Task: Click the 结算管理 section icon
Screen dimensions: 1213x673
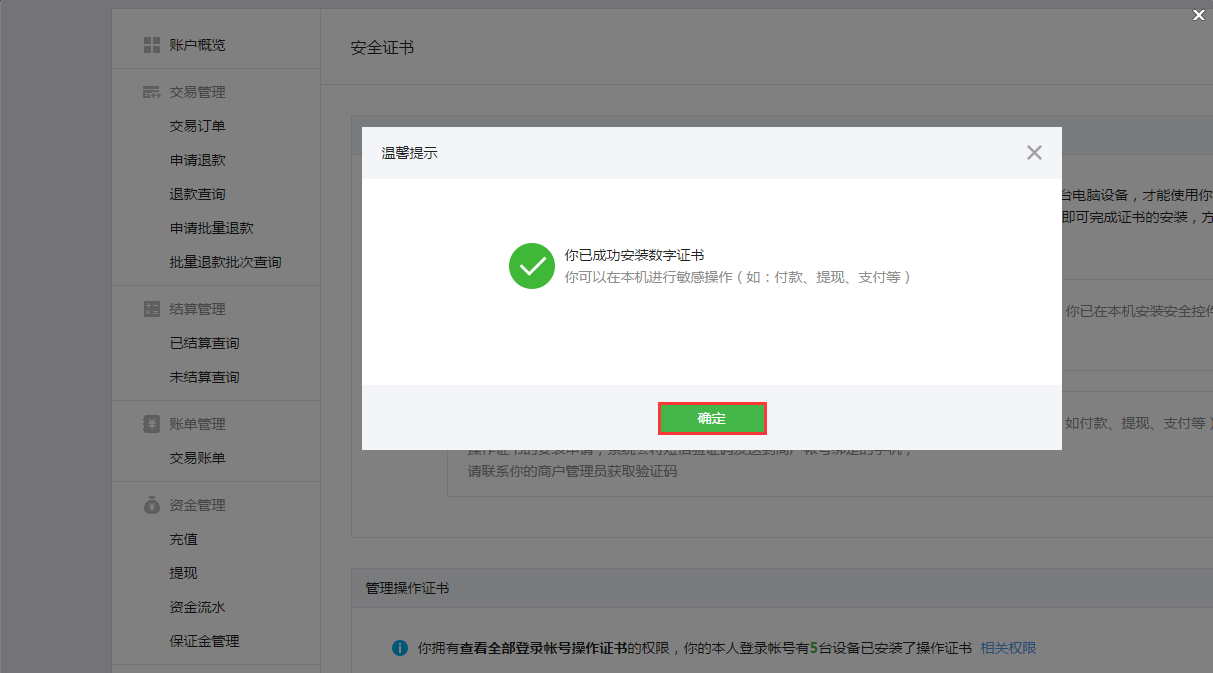Action: [x=152, y=309]
